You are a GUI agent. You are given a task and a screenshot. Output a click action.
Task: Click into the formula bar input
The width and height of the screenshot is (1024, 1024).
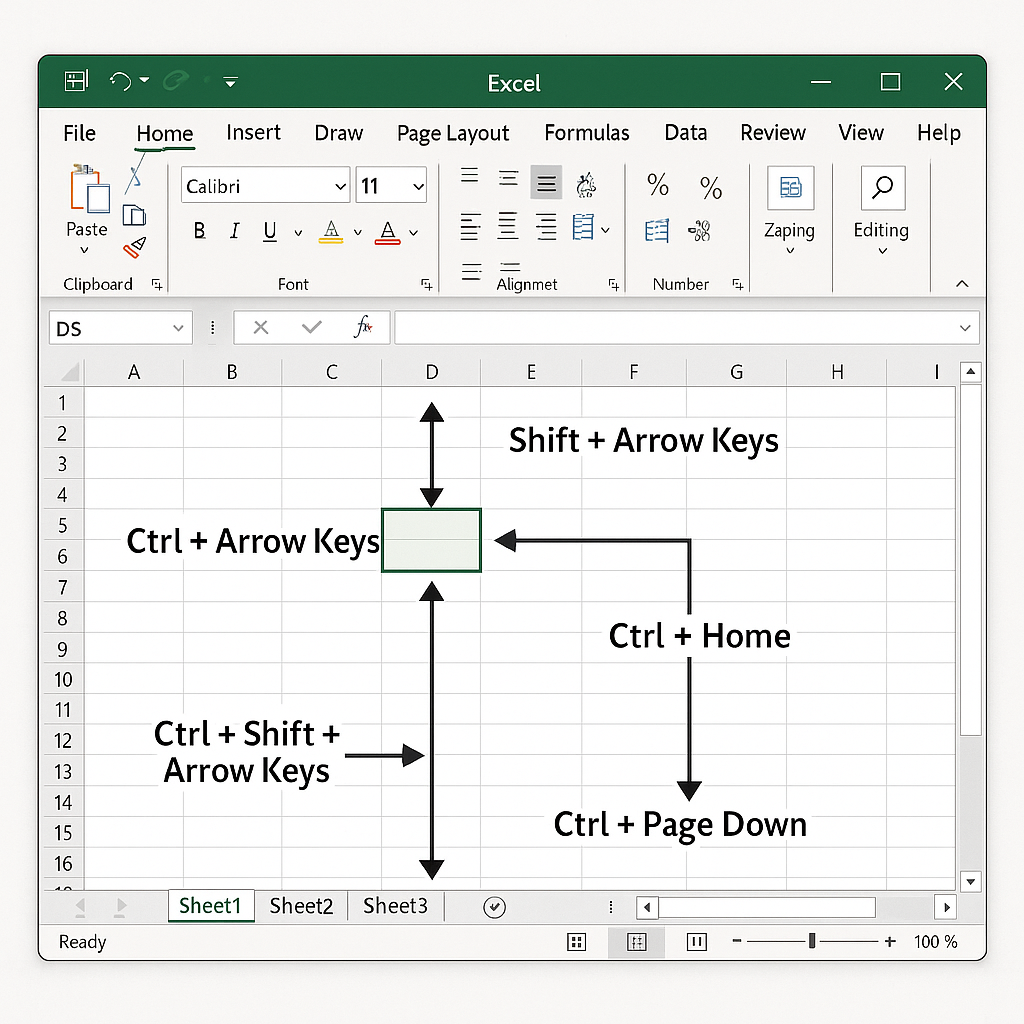click(686, 327)
